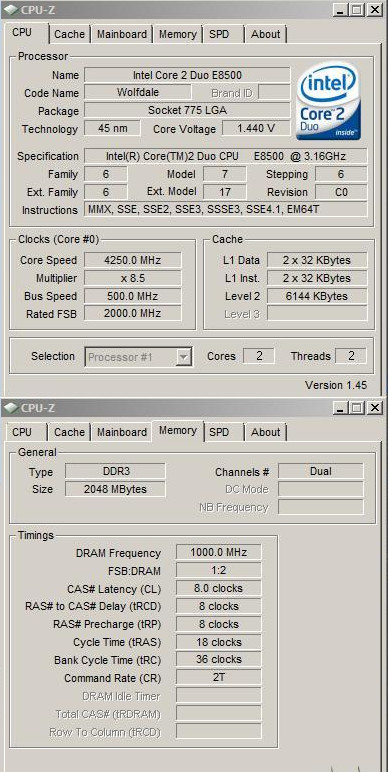Click the Command Rate value 2T
The width and height of the screenshot is (388, 772).
[219, 677]
